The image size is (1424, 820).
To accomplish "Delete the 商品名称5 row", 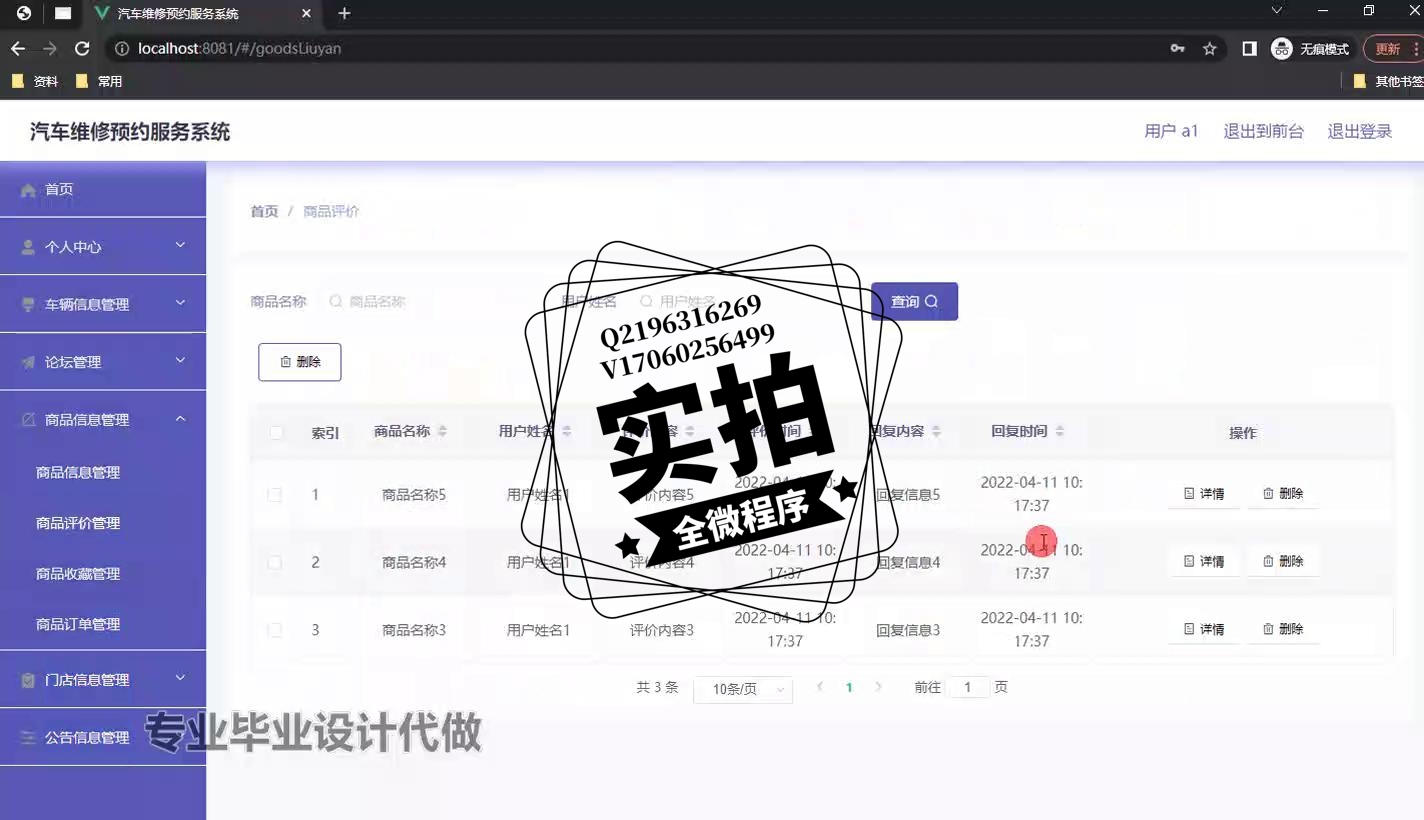I will (x=1283, y=494).
